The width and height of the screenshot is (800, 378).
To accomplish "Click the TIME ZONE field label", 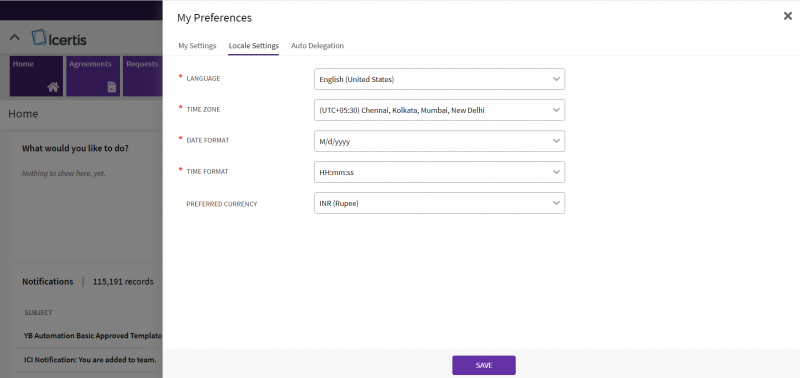I will coord(203,109).
